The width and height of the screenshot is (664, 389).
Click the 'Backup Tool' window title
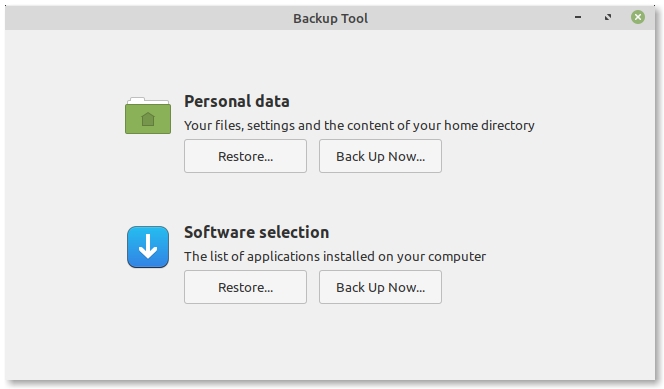click(x=331, y=19)
